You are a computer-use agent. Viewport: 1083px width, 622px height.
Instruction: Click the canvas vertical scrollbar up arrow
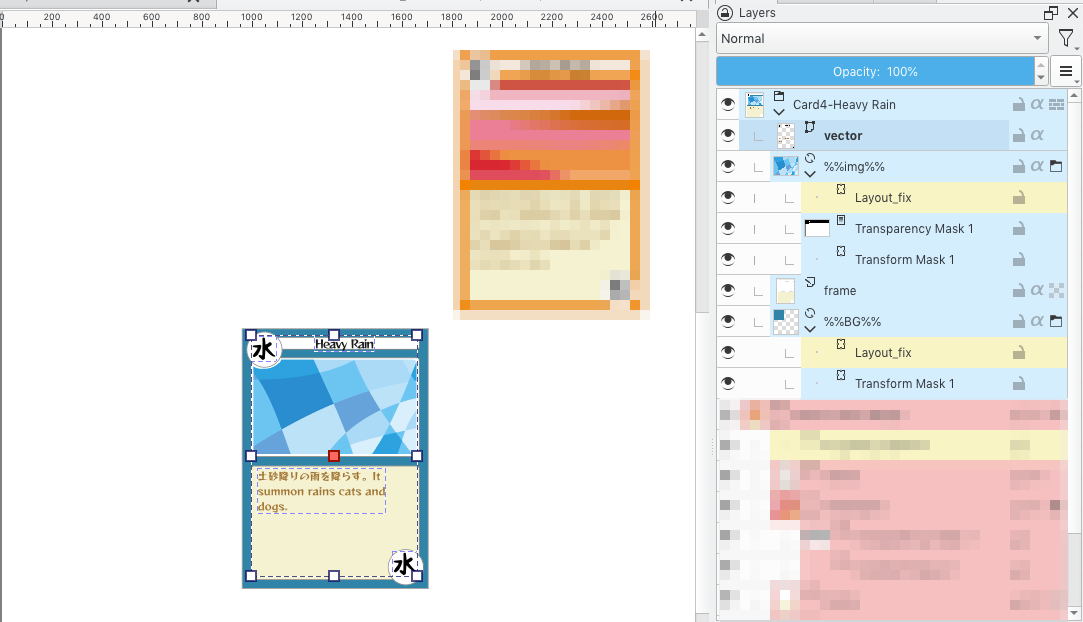702,35
